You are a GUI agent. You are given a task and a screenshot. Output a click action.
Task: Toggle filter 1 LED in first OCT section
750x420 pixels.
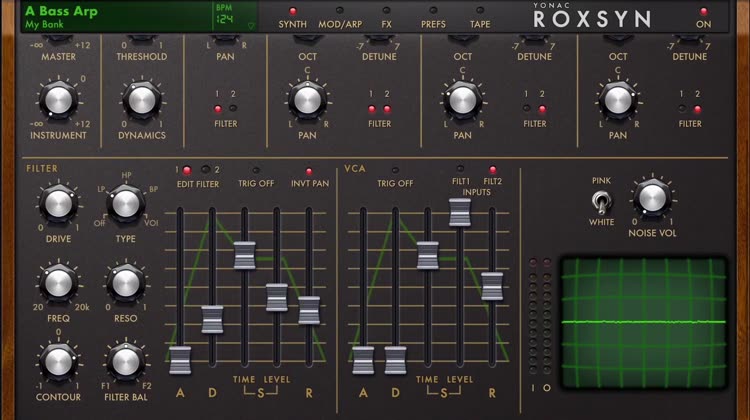372,109
